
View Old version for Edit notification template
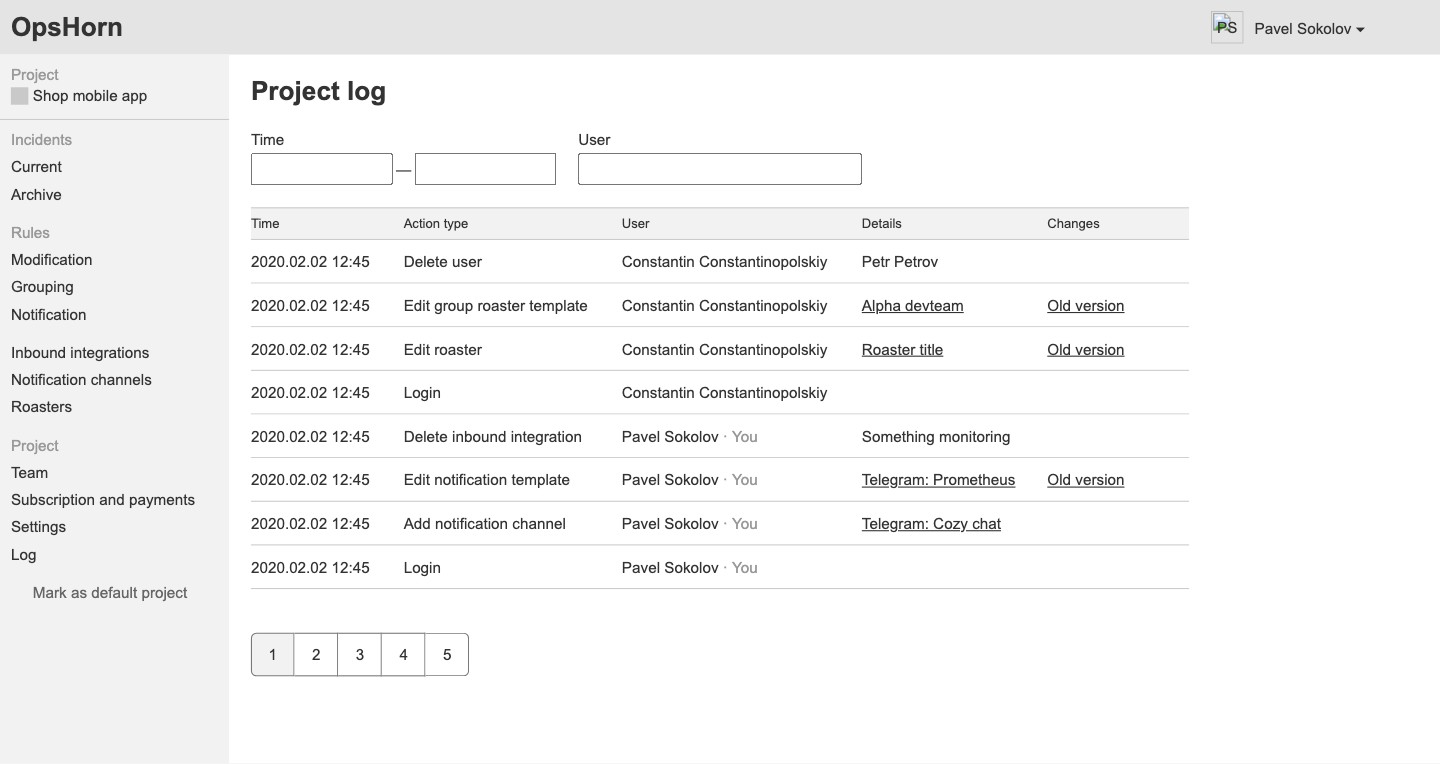[x=1086, y=480]
